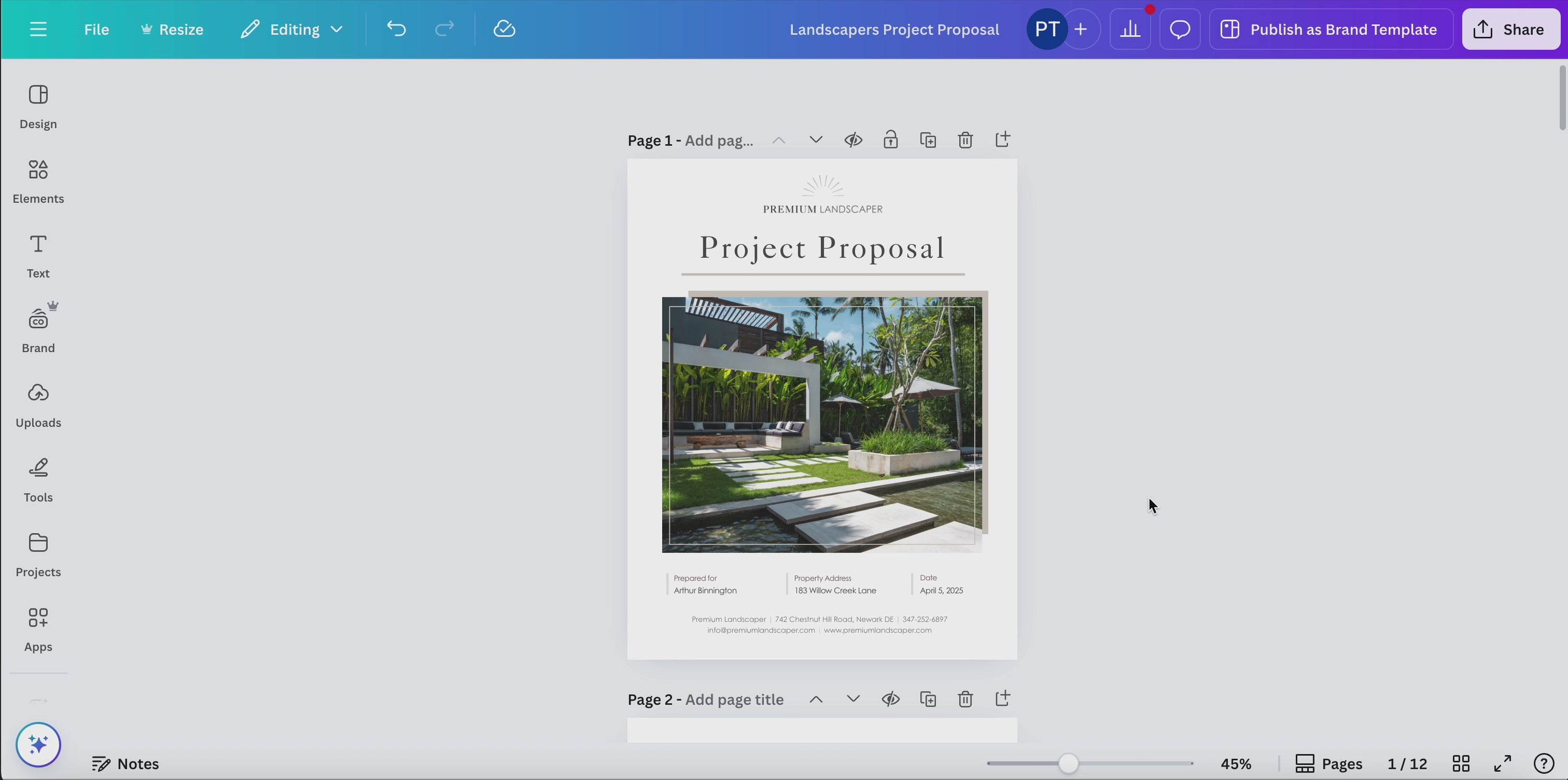
Task: Click the zoom slider handle
Action: pos(1068,764)
